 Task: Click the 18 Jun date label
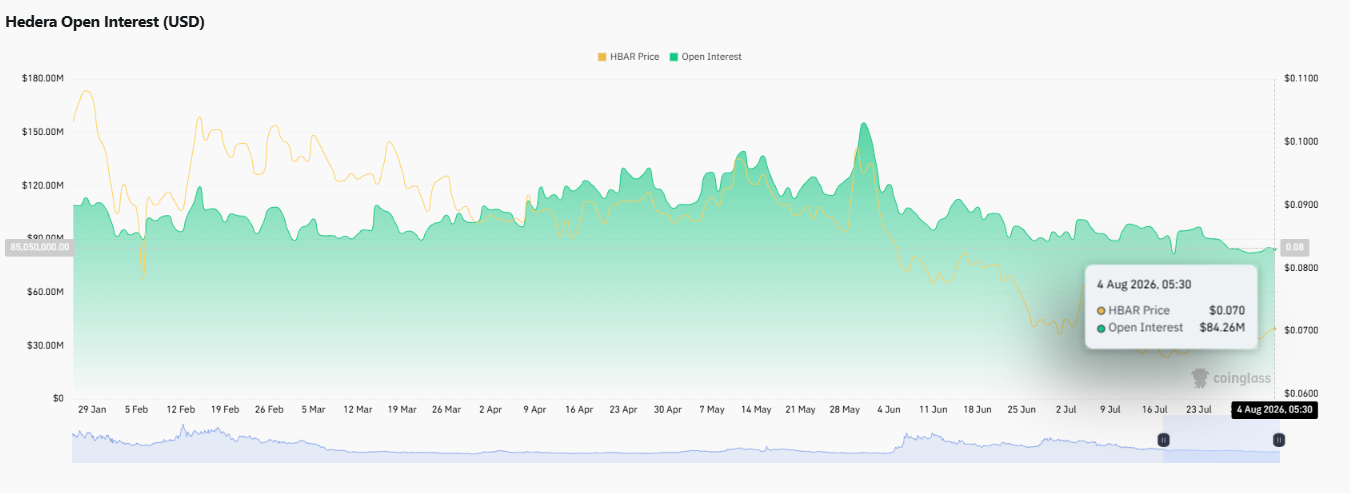coord(977,410)
